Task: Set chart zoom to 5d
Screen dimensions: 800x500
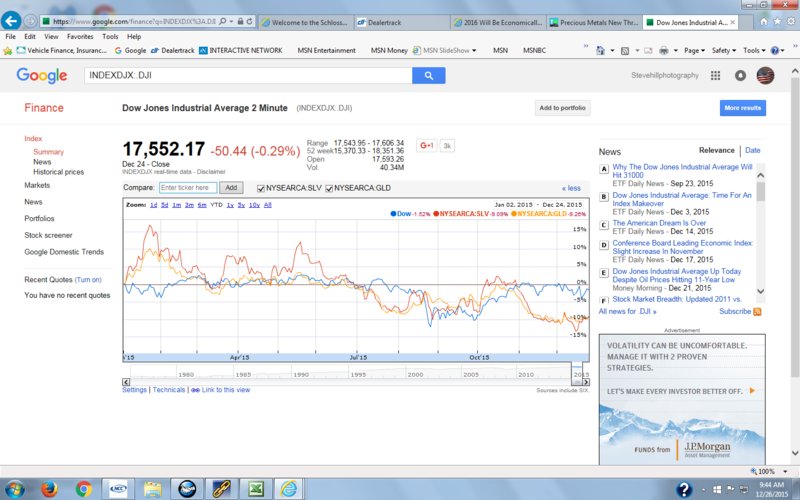Action: point(164,205)
